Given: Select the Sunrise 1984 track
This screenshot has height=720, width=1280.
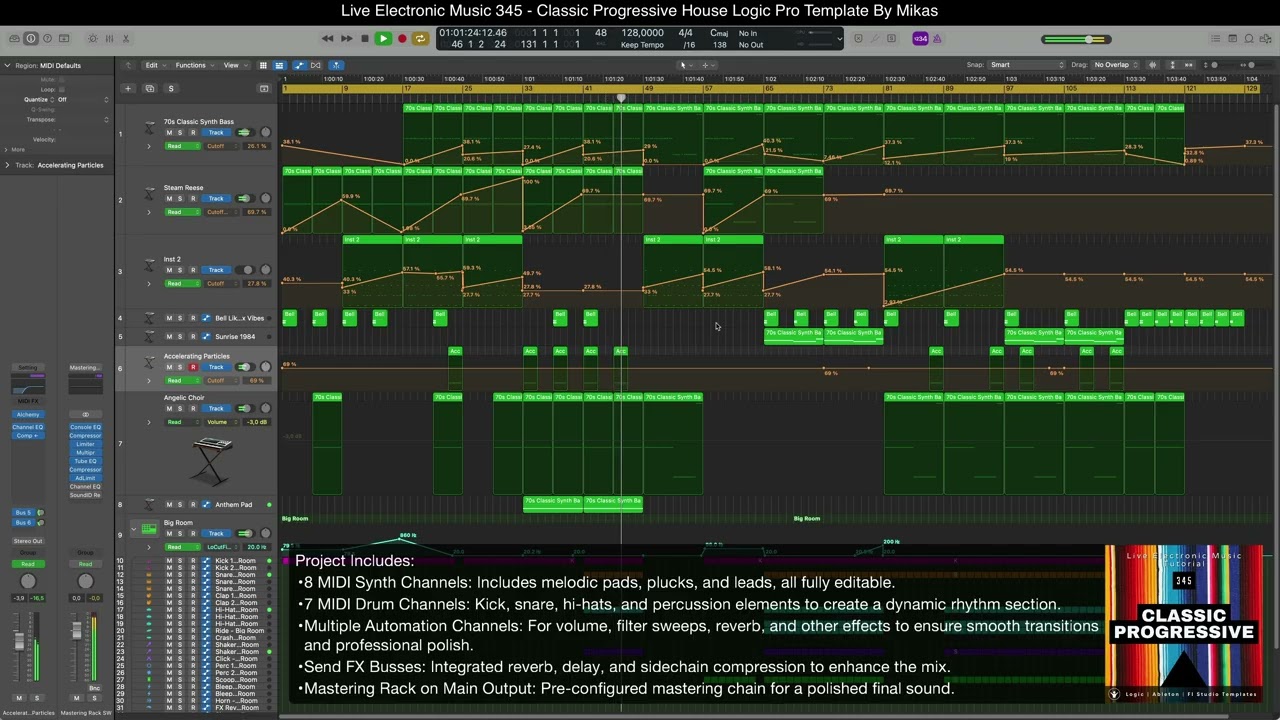Looking at the screenshot, I should pos(196,337).
